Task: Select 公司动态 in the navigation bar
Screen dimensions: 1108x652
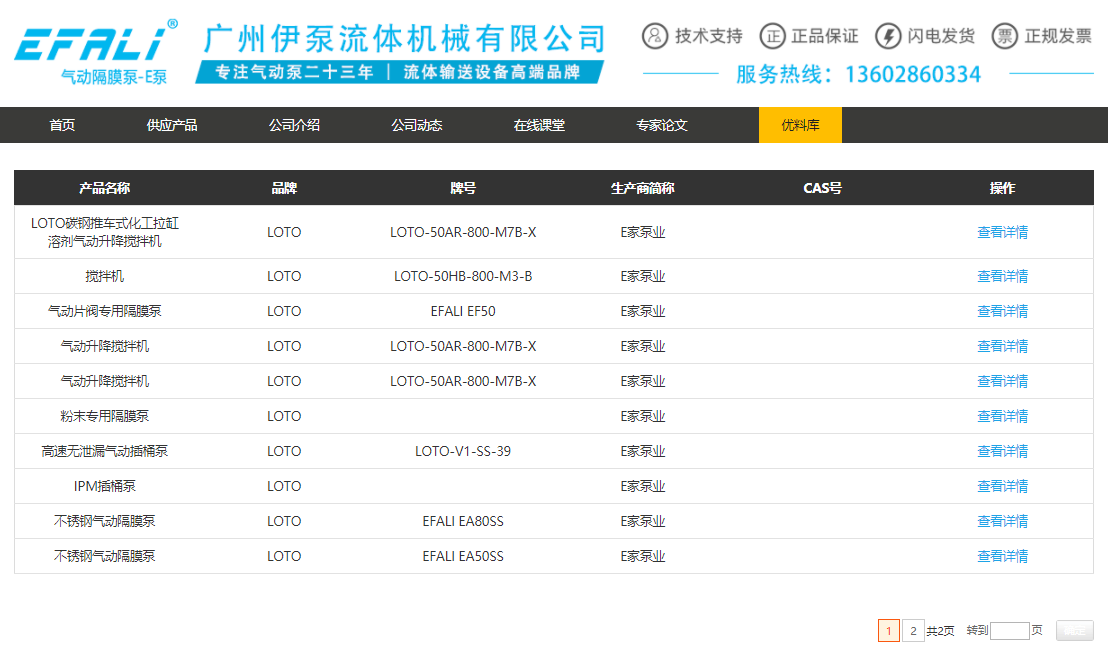Action: [417, 125]
